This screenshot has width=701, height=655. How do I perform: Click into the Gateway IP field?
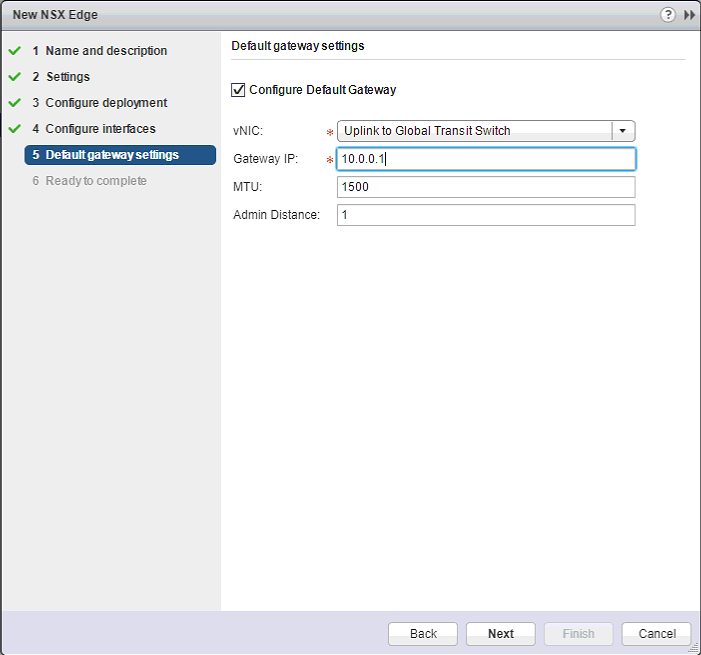point(486,159)
